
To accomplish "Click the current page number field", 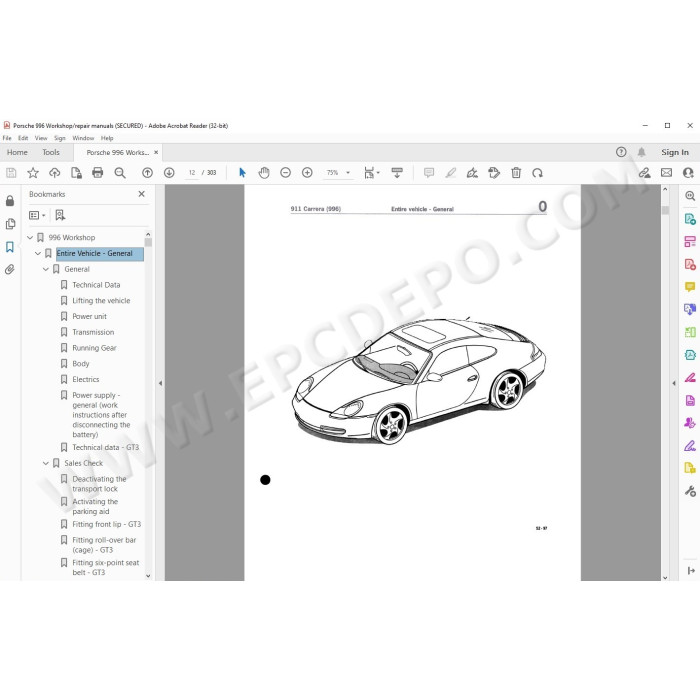I will coord(192,173).
